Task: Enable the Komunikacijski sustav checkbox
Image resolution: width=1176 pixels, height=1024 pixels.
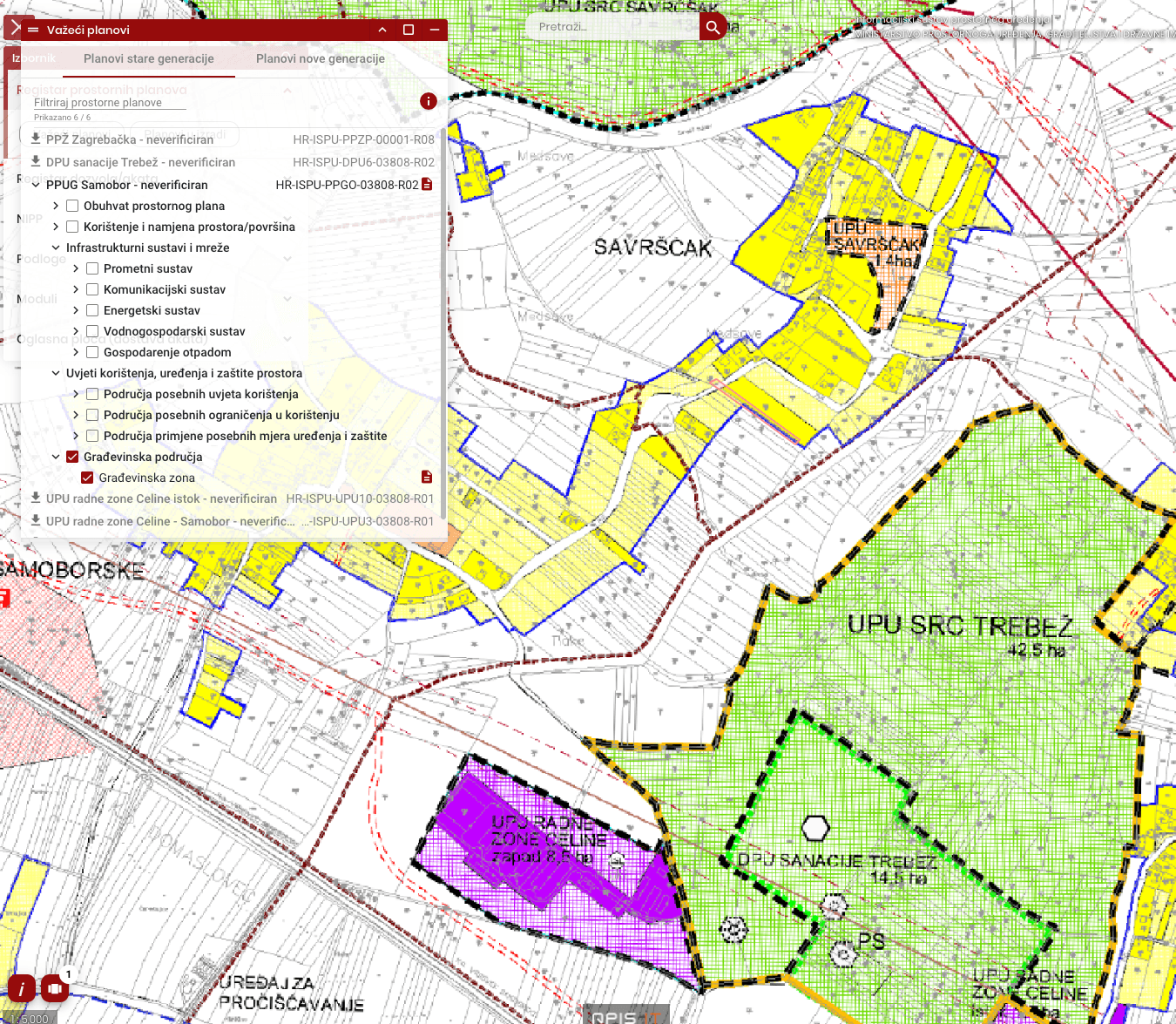Action: pos(92,289)
